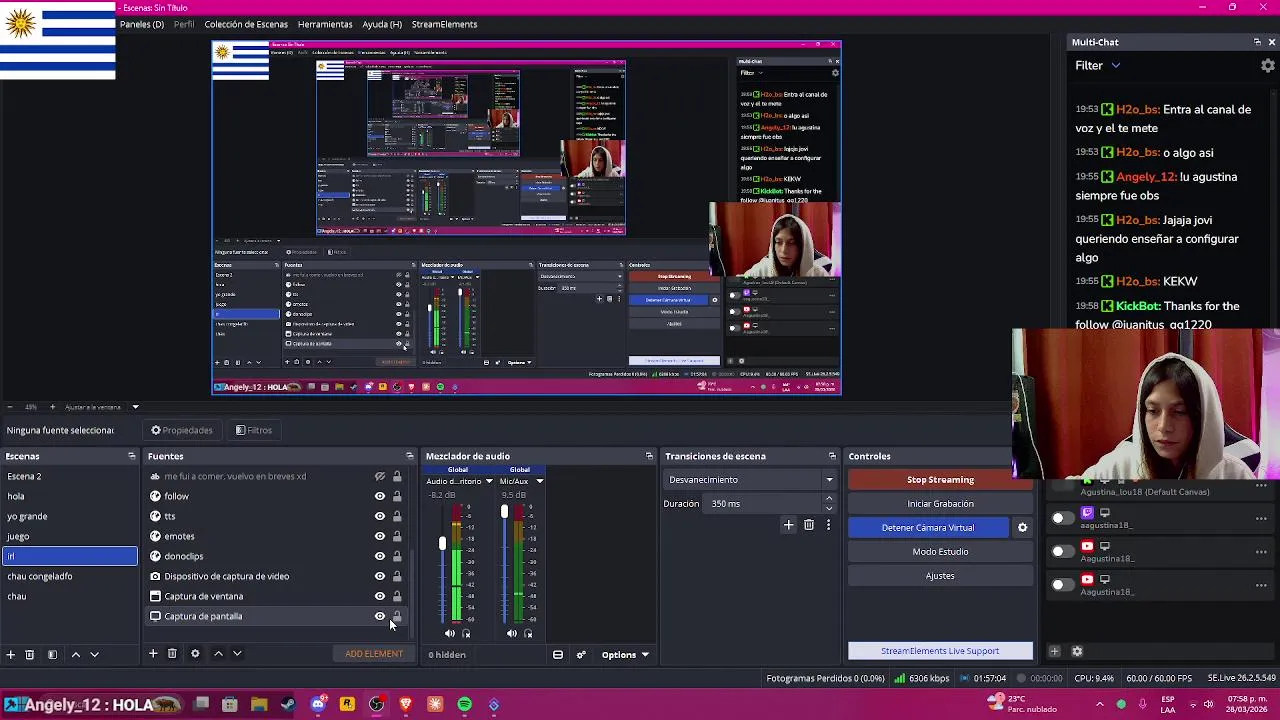This screenshot has width=1280, height=720.
Task: Hide the emotes source
Action: click(380, 536)
